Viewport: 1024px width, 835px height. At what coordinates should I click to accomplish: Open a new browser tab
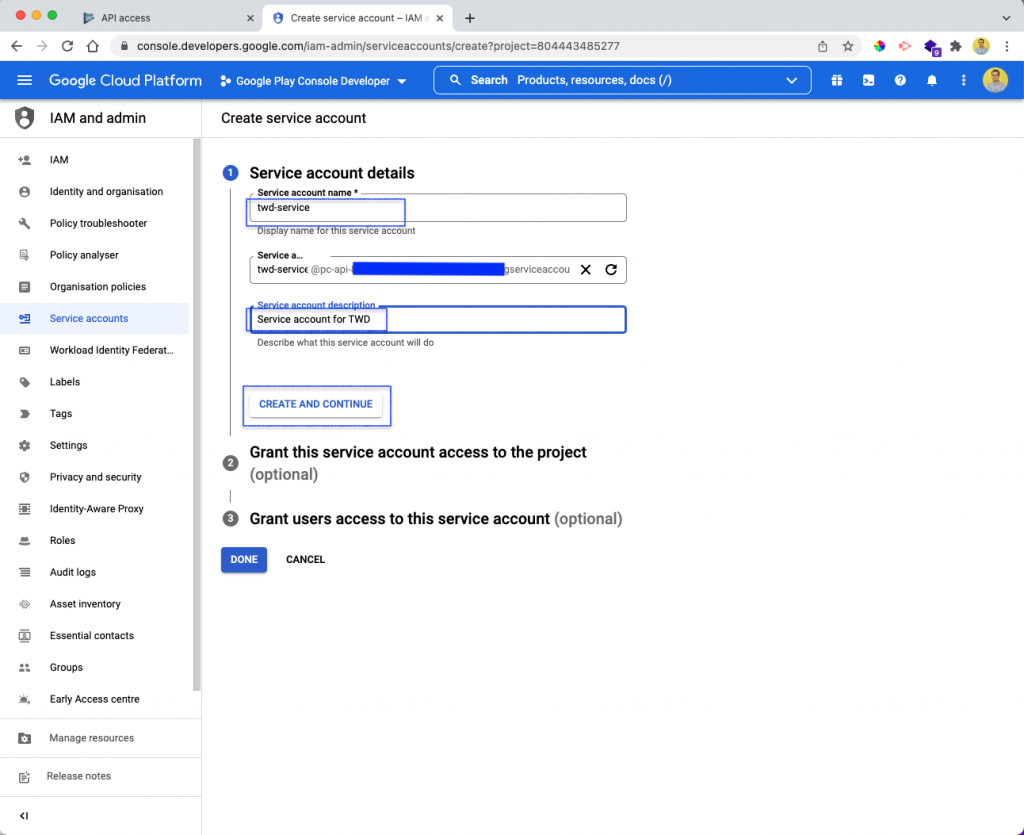(470, 18)
